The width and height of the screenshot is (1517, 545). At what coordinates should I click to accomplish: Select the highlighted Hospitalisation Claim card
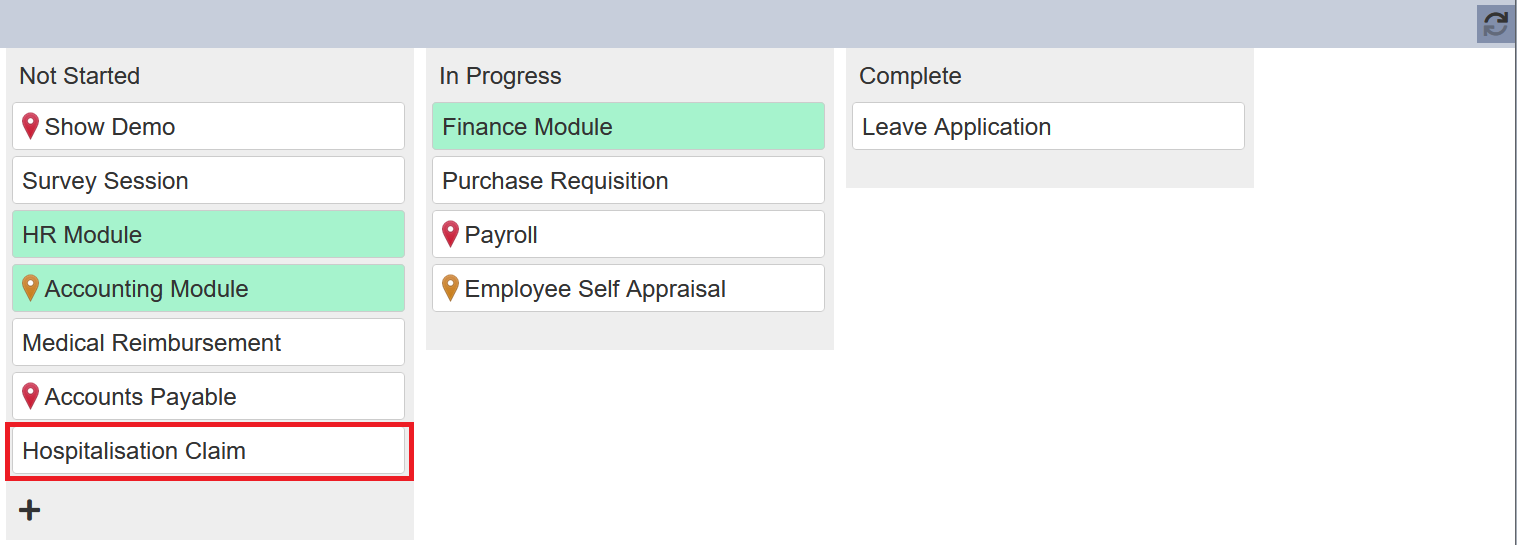(x=208, y=451)
